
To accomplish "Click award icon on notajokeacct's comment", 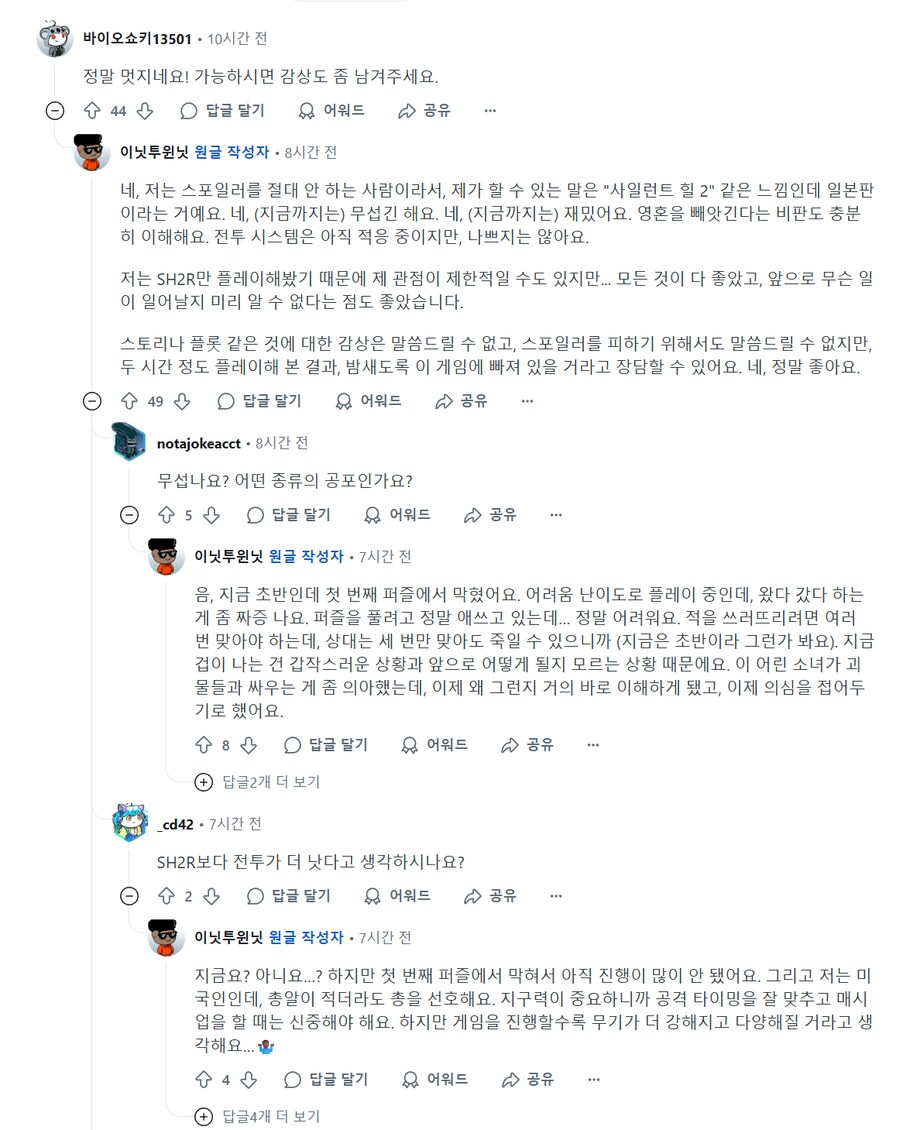I will point(373,515).
